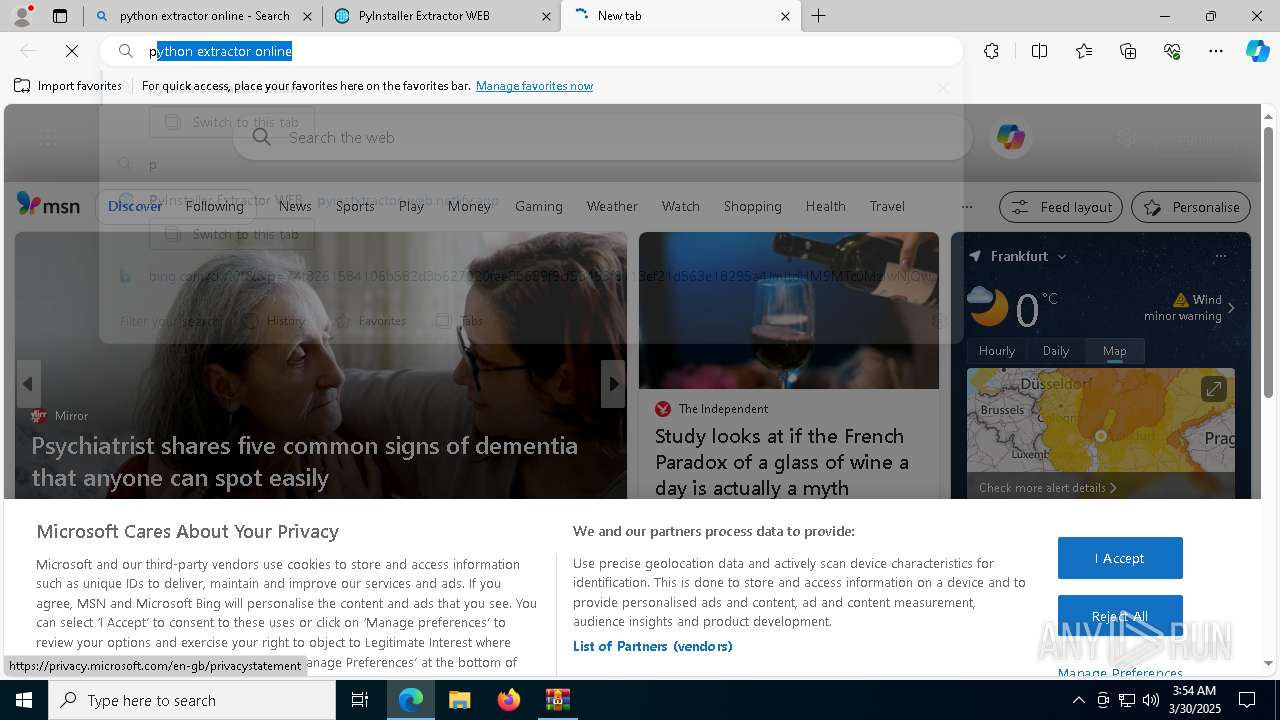Open the browser profile icon
Screen dimensions: 1280x720
21,15
